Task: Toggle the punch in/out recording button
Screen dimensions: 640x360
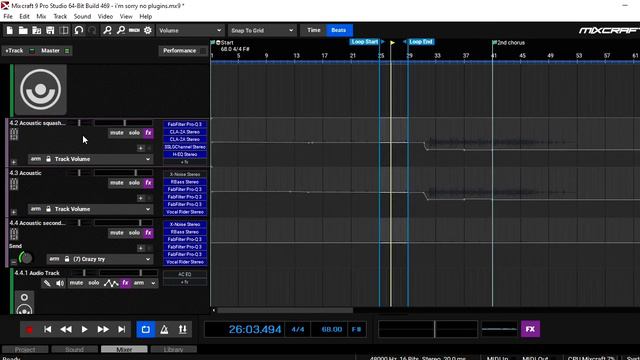Action: coord(182,329)
